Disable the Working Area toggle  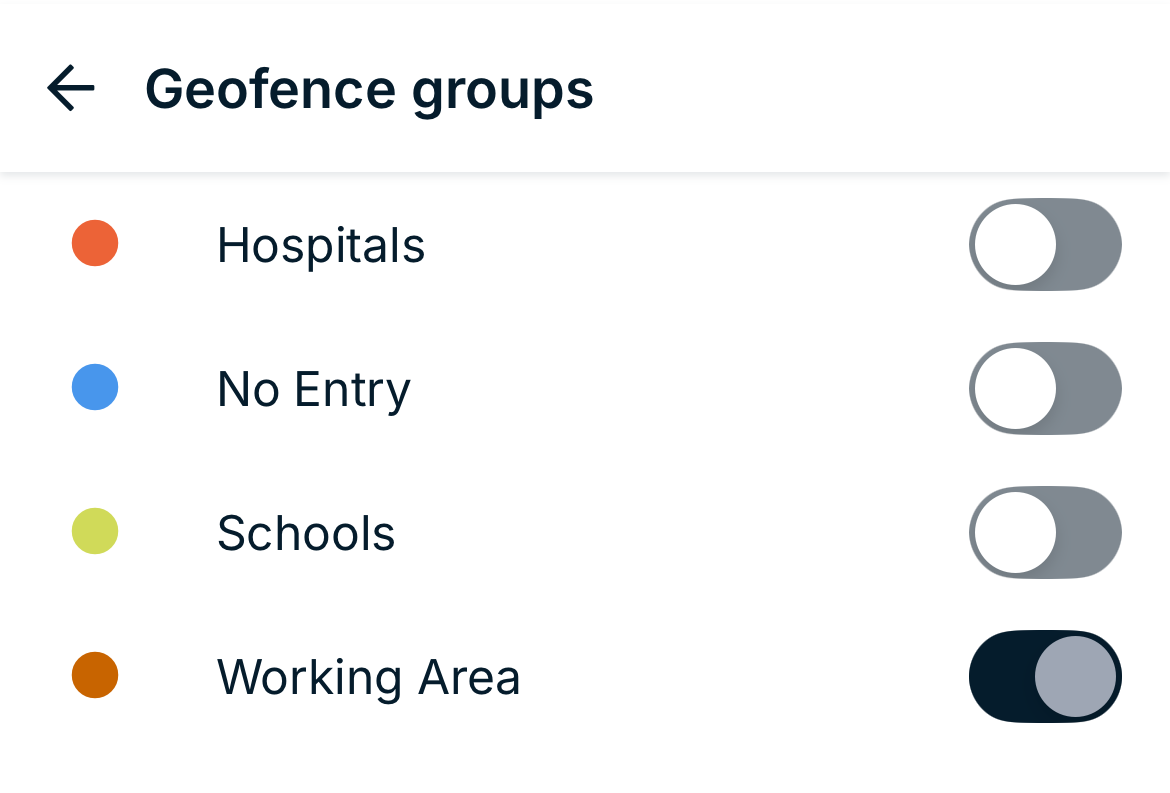pyautogui.click(x=1045, y=676)
